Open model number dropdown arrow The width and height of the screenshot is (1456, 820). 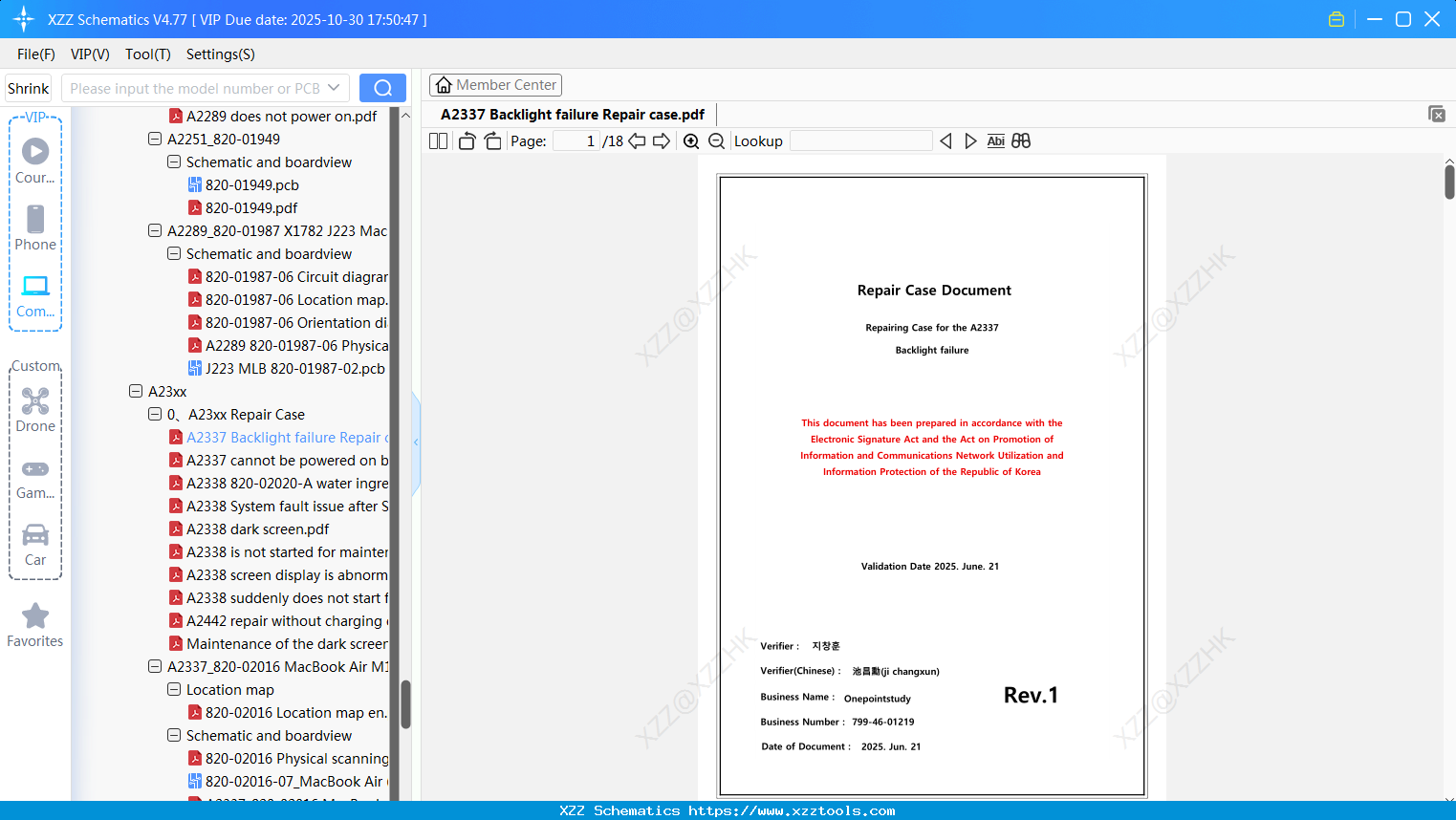coord(334,88)
